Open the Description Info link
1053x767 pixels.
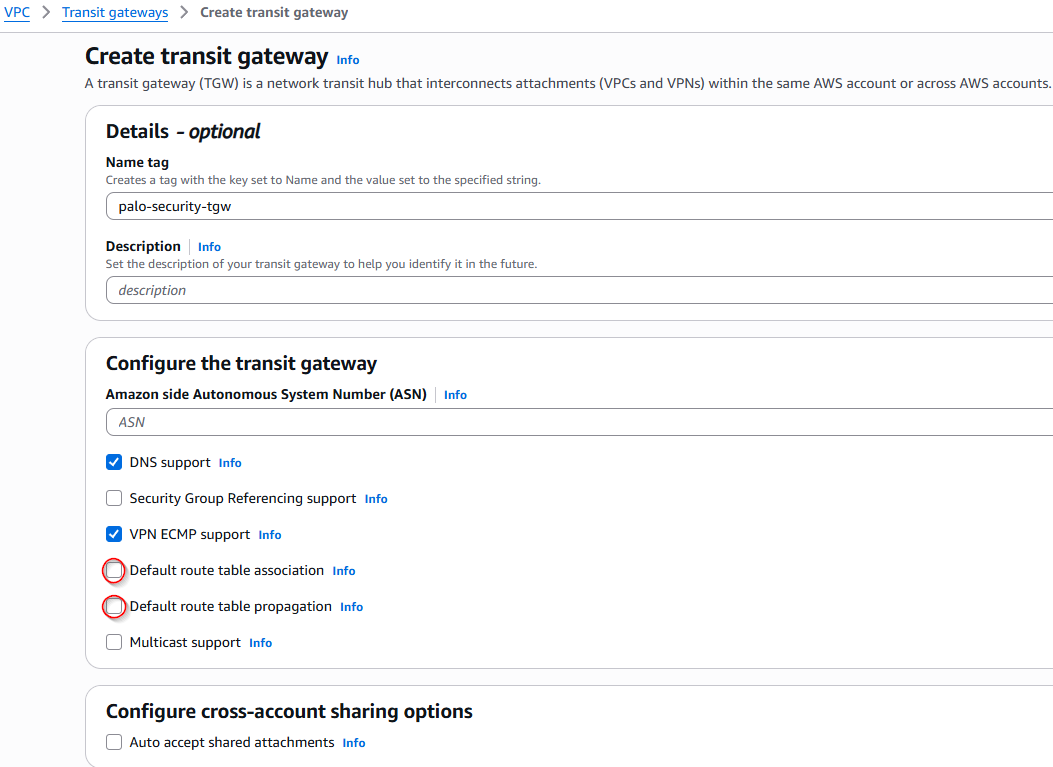point(209,247)
